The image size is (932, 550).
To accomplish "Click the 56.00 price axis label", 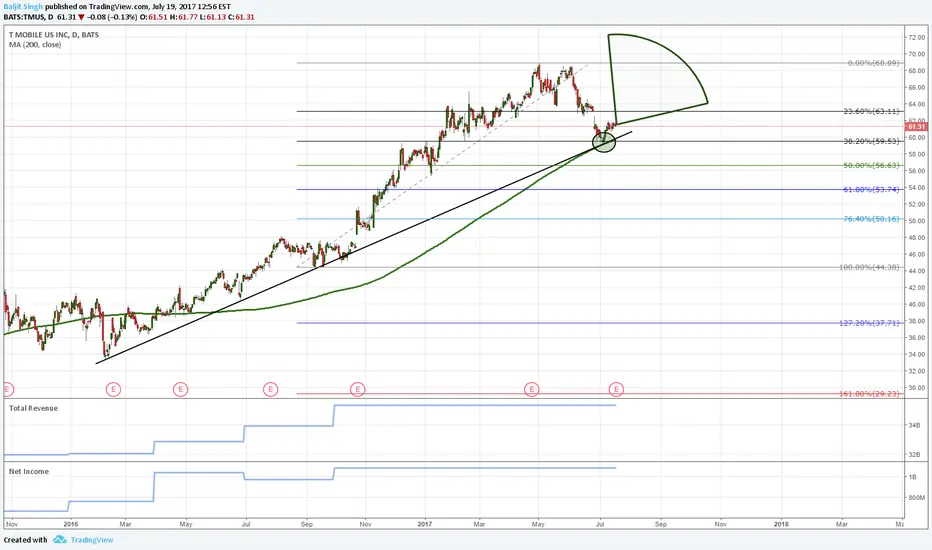I will [x=917, y=171].
